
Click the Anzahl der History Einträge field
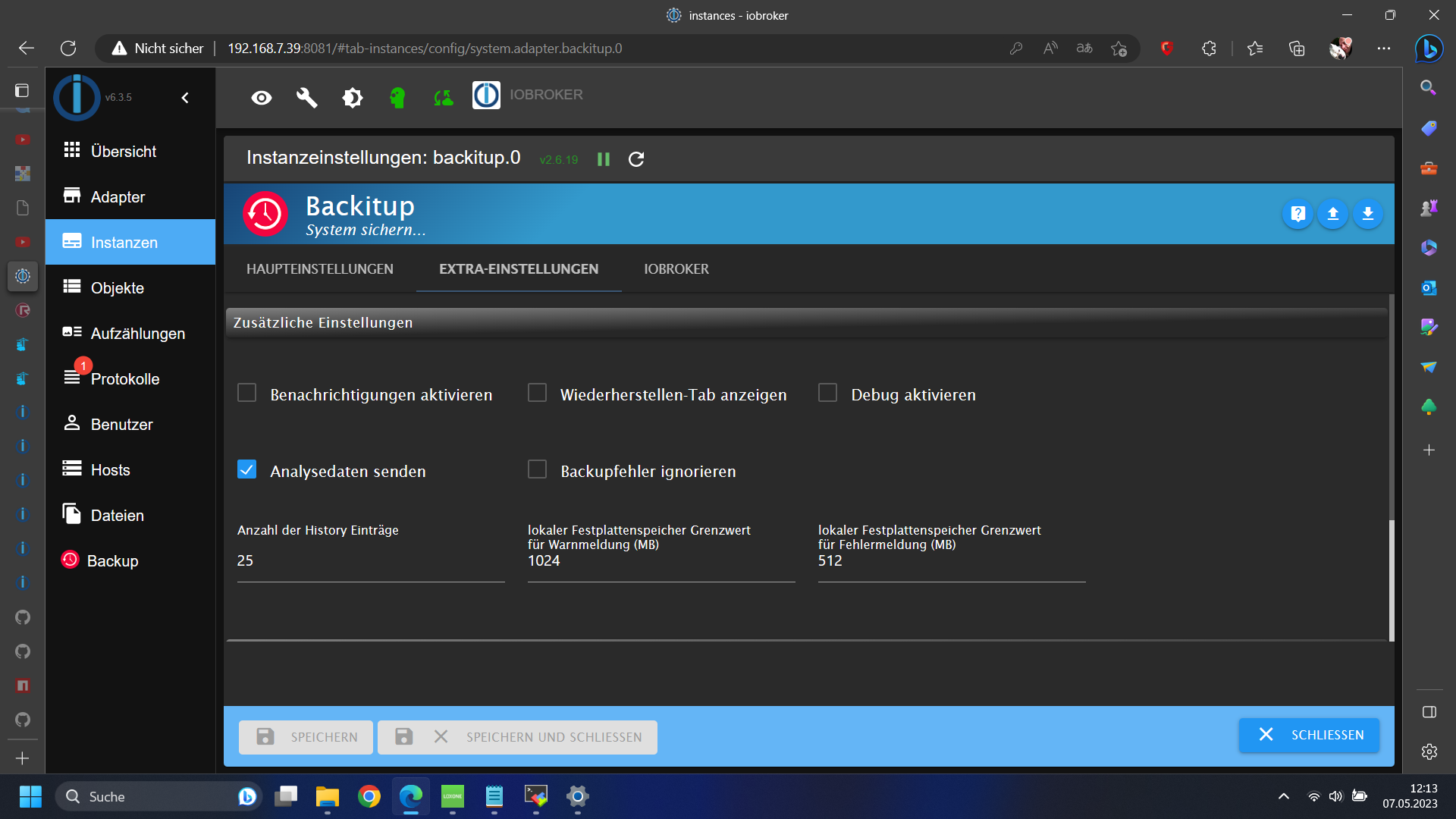coord(370,561)
